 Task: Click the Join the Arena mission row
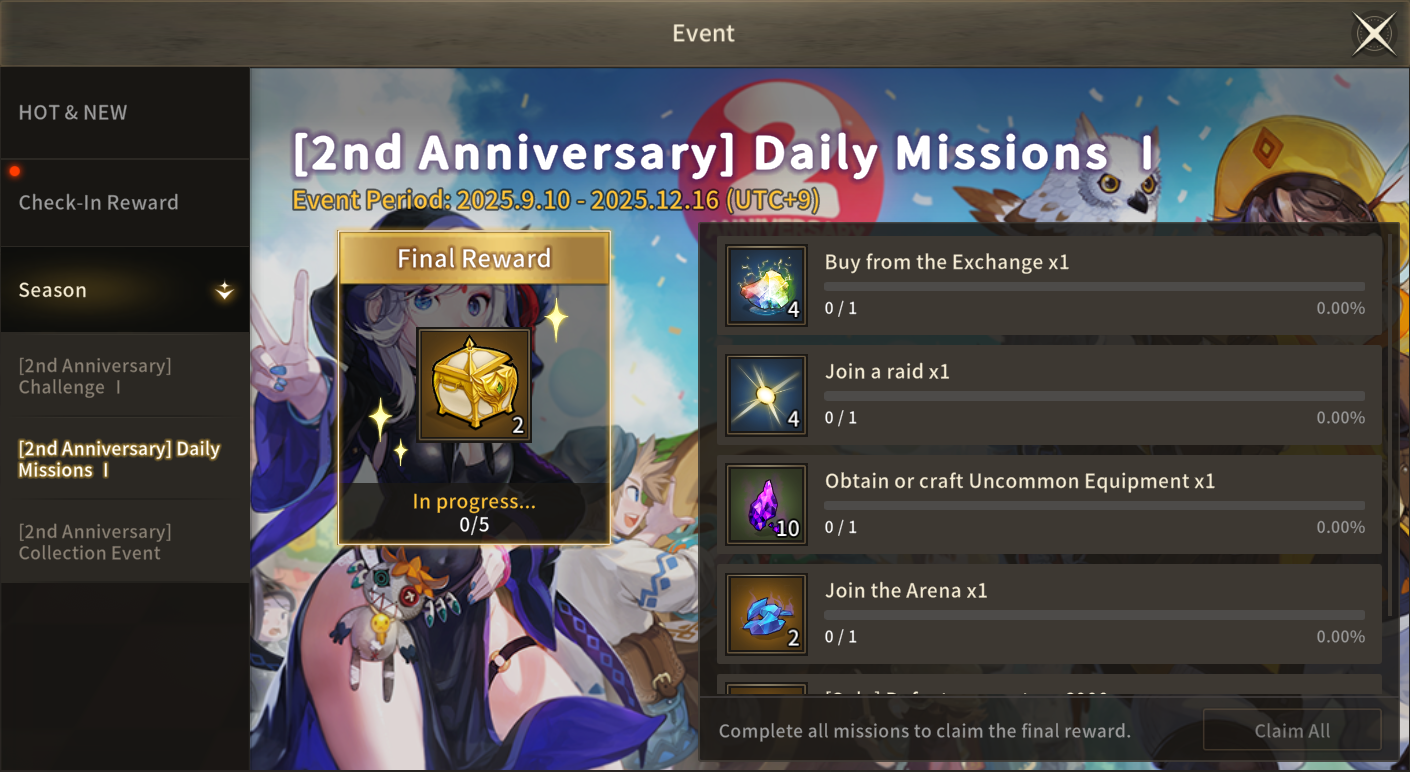click(x=1050, y=614)
